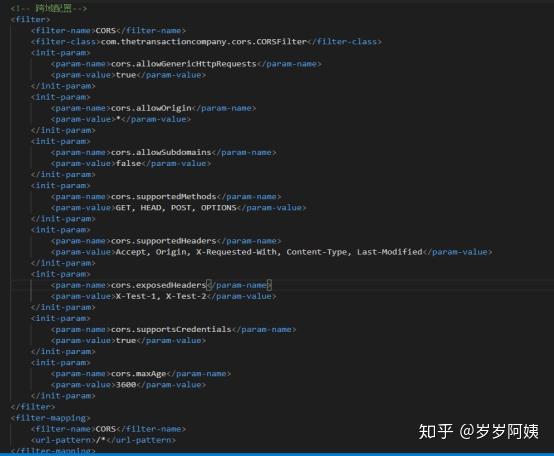The image size is (554, 456).
Task: Click the closing </filter> tag
Action: [33, 407]
